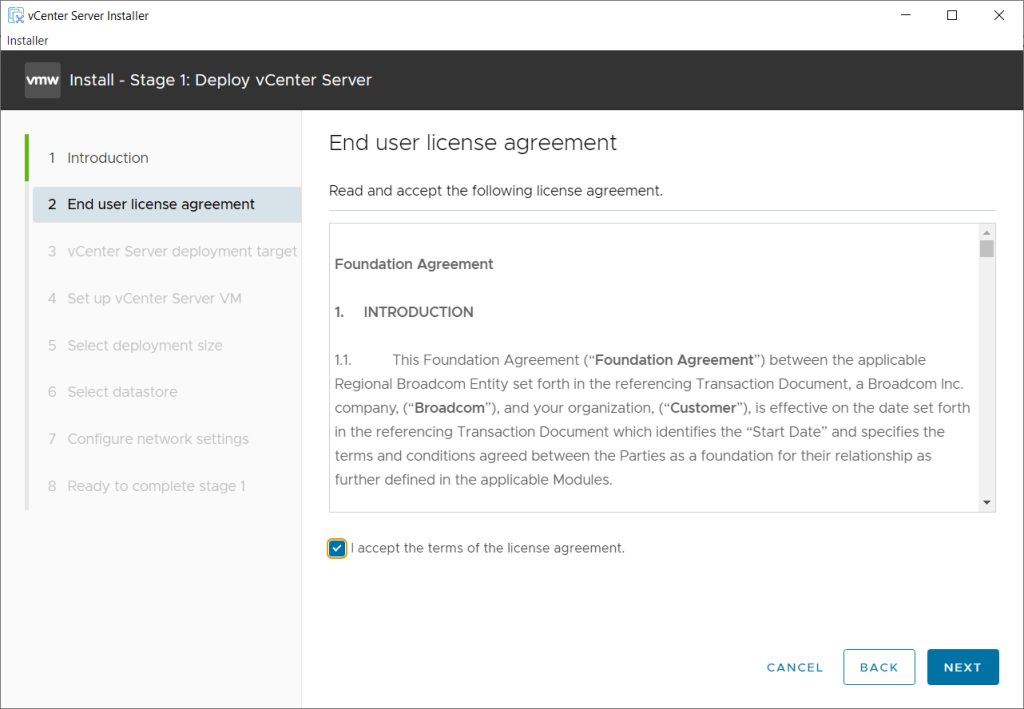Go to step 1 Introduction
This screenshot has height=709, width=1024.
click(108, 158)
